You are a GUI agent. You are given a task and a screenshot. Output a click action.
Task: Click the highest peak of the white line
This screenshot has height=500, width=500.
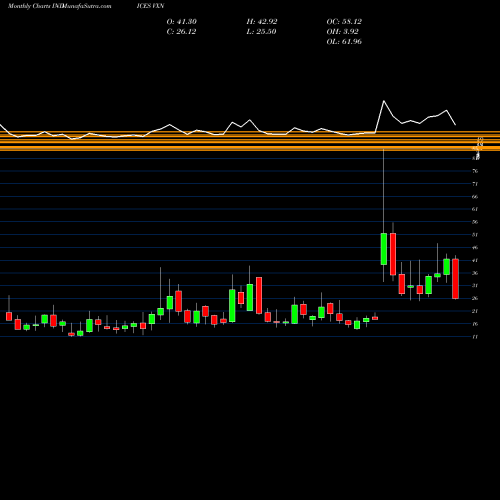point(384,101)
